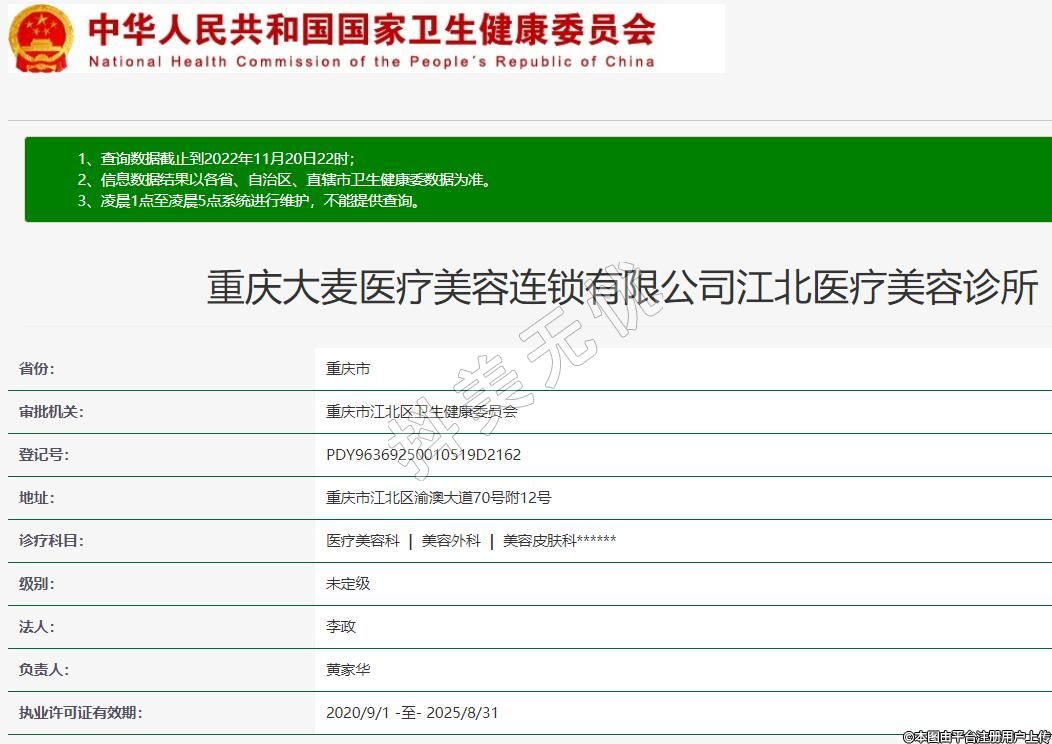
Task: Click the grade value 未定级
Action: 348,584
